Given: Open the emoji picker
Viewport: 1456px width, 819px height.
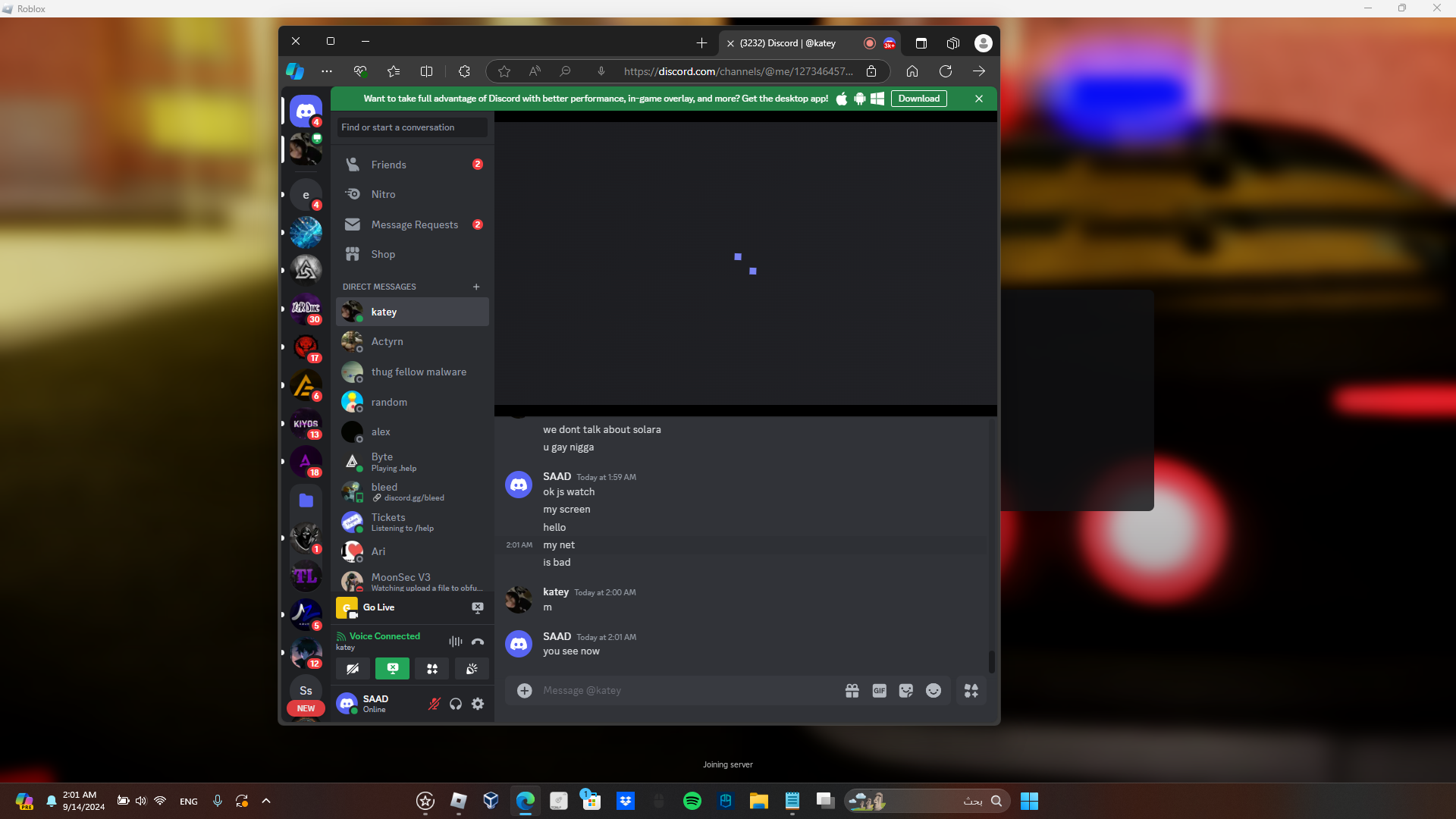Looking at the screenshot, I should click(934, 691).
